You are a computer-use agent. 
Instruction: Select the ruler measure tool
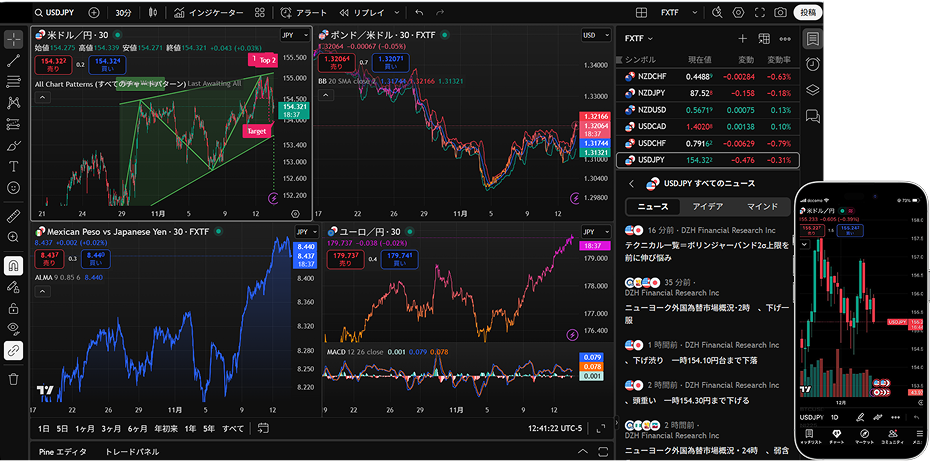(14, 215)
